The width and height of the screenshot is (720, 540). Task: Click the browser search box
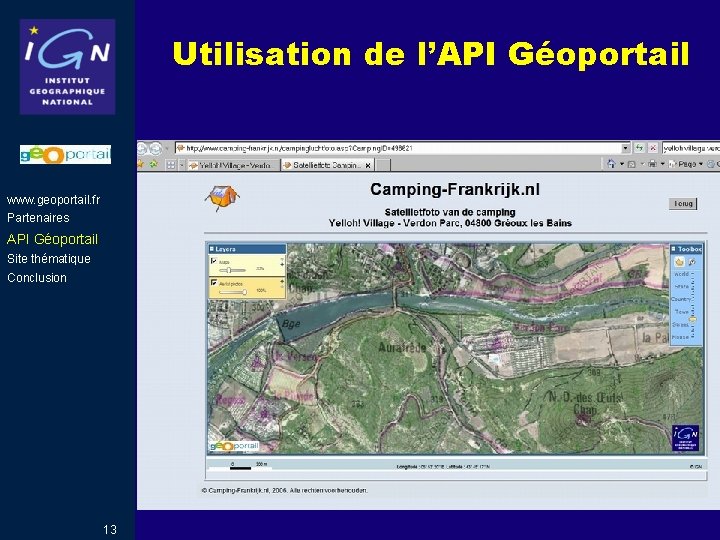(691, 148)
